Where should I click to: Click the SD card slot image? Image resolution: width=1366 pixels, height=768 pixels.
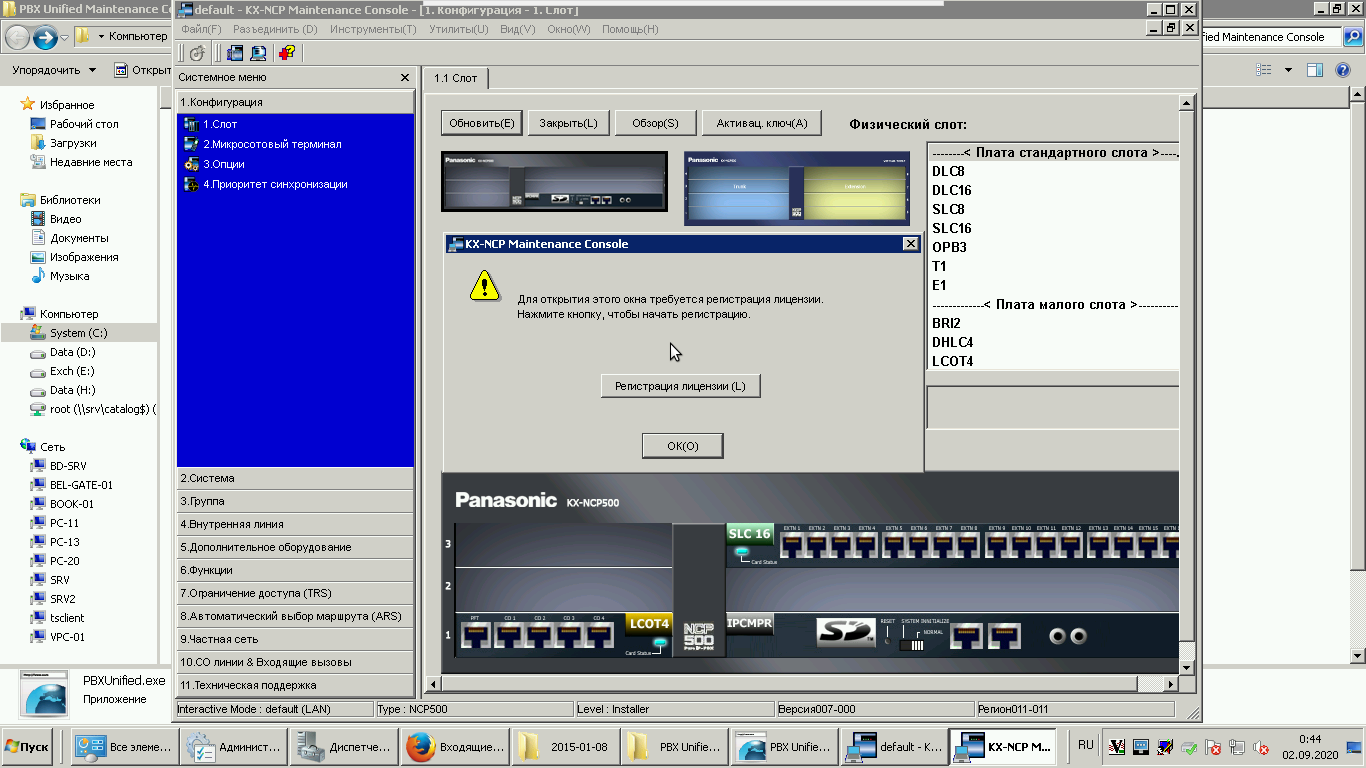(x=845, y=631)
